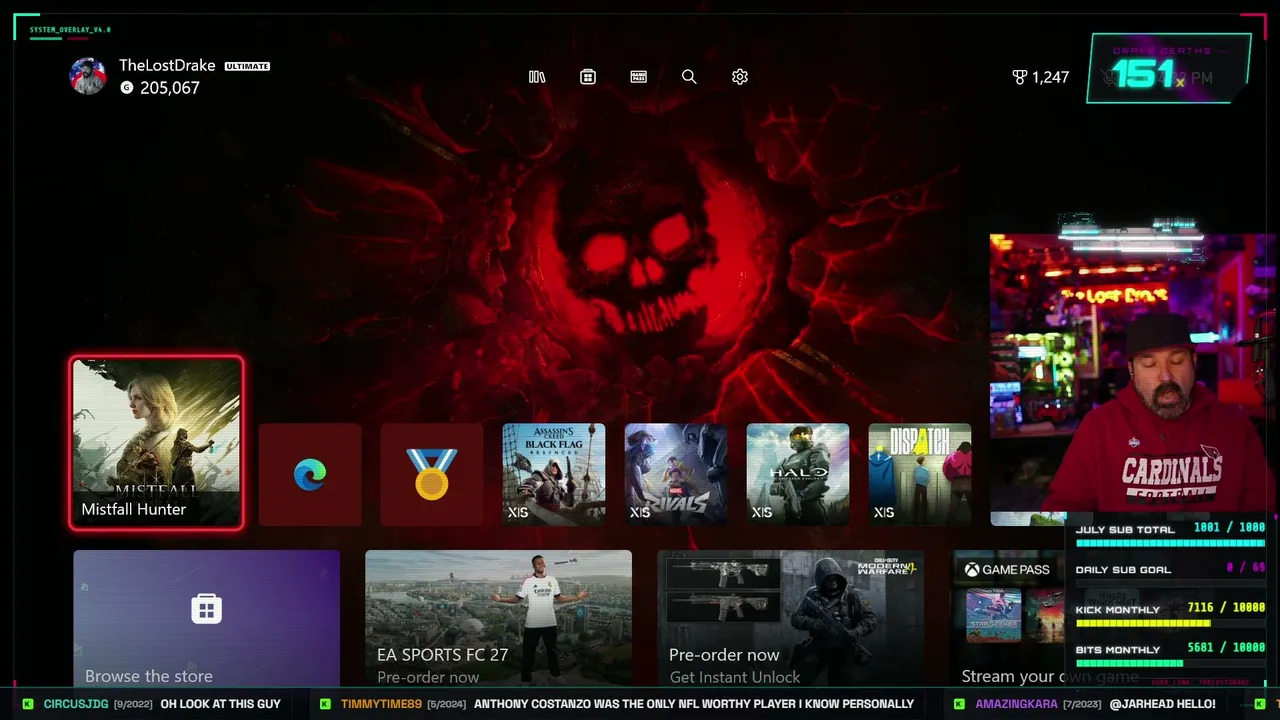Click the TIMMYTIME89 username in chat ticker
The width and height of the screenshot is (1280, 720).
pos(381,704)
